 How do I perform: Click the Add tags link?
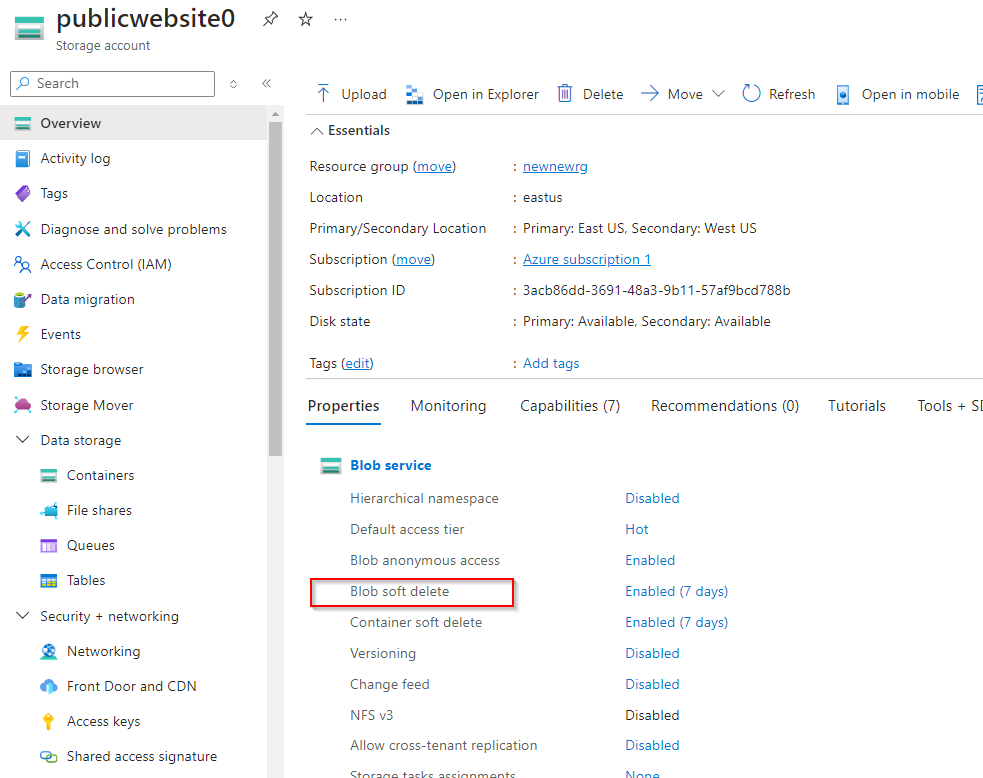coord(551,364)
